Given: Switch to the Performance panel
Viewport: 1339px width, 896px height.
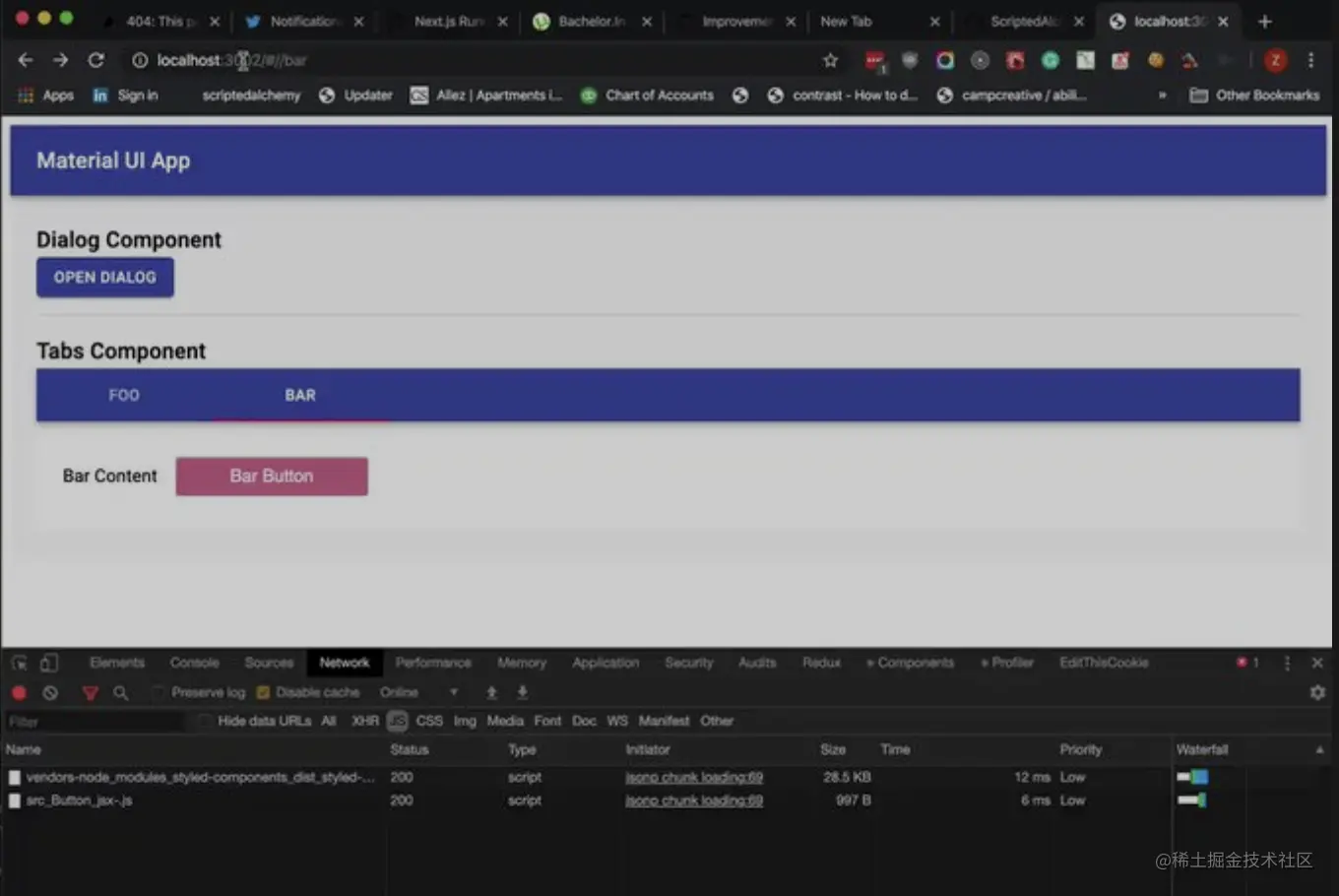Looking at the screenshot, I should click(433, 663).
